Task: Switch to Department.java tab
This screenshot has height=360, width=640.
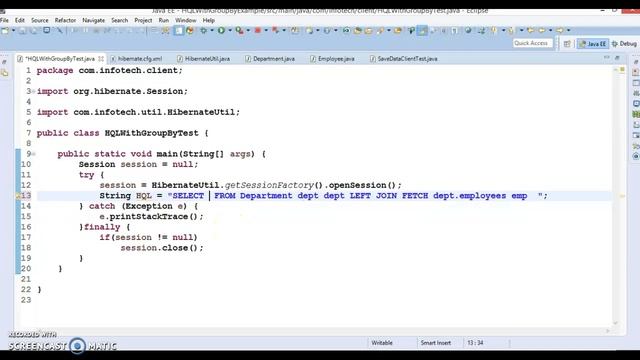Action: click(x=270, y=59)
